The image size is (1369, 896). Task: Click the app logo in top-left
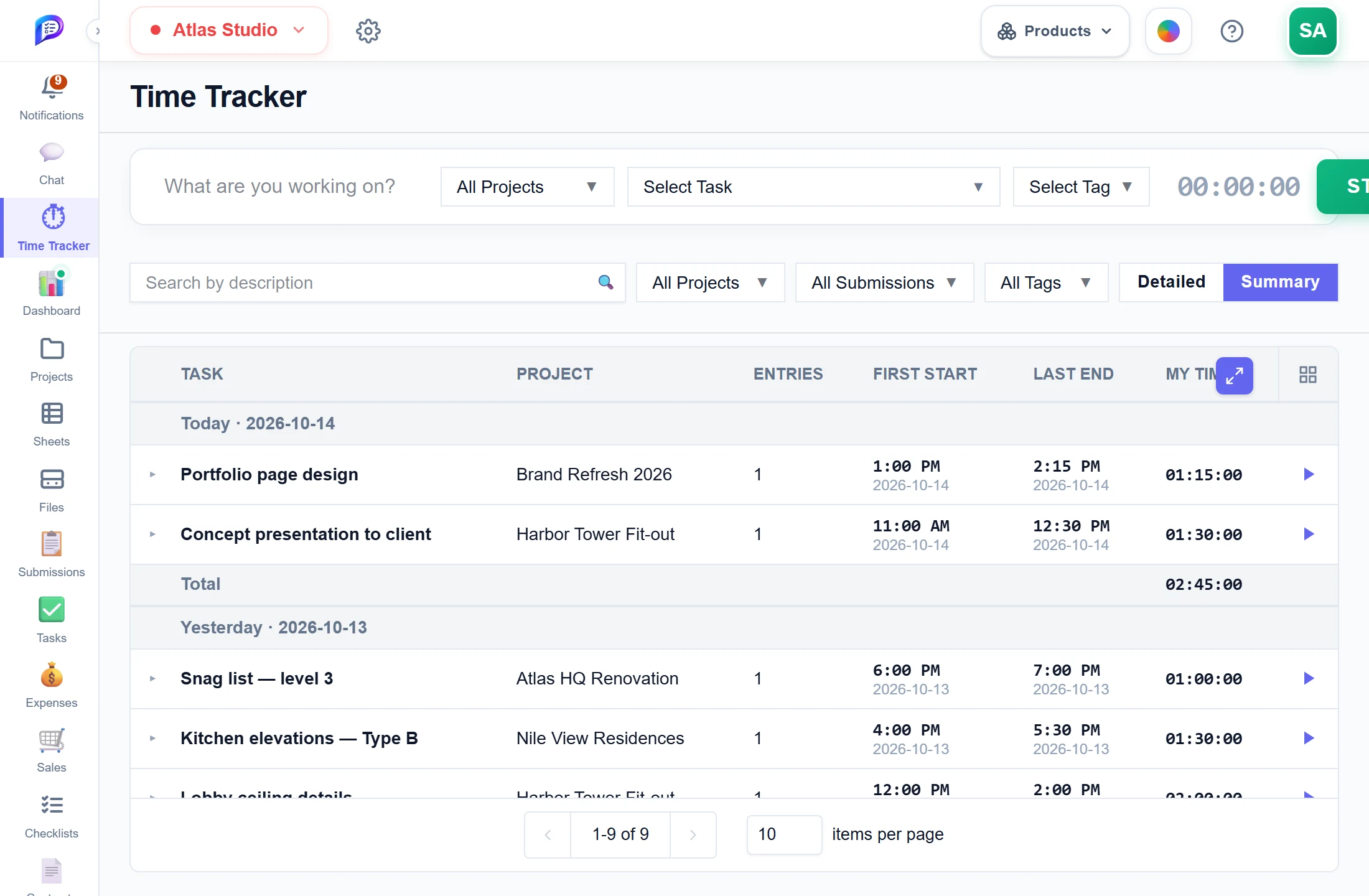tap(49, 30)
